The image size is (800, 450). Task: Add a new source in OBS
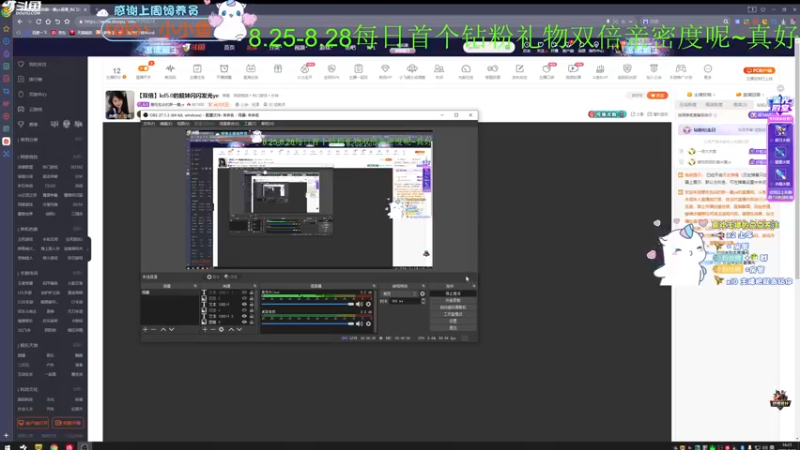(x=205, y=330)
